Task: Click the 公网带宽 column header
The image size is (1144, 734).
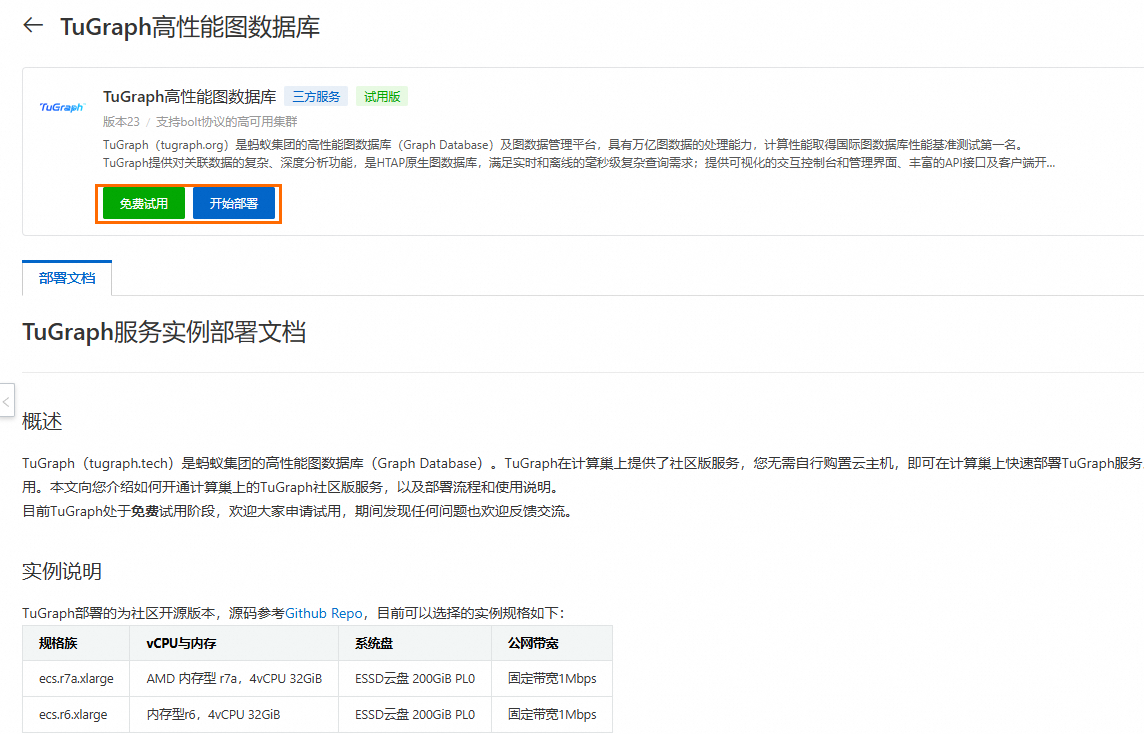Action: click(x=552, y=644)
